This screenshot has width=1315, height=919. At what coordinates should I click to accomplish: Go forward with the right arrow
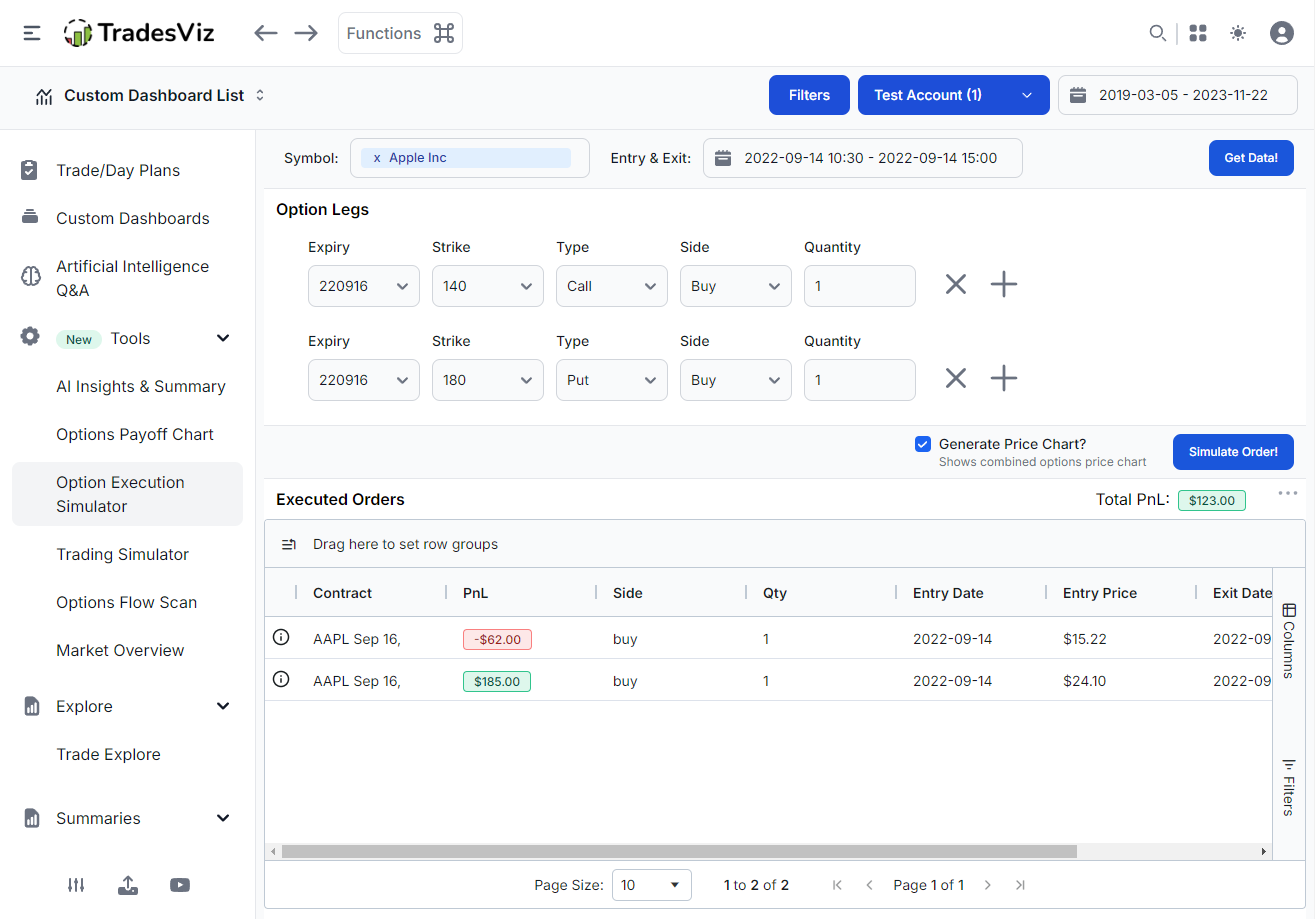[x=306, y=33]
